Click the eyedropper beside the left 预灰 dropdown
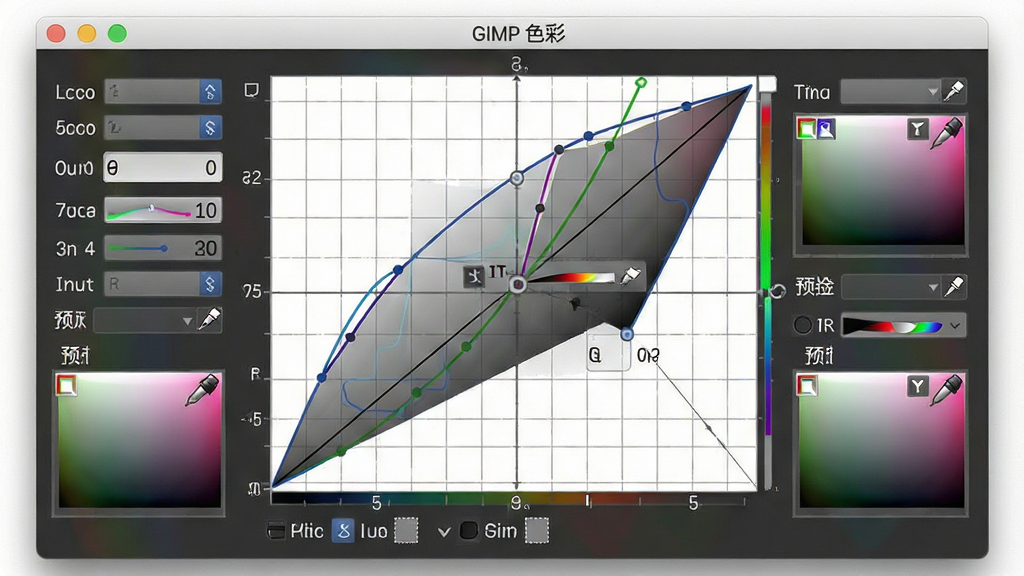1024x576 pixels. (x=210, y=319)
